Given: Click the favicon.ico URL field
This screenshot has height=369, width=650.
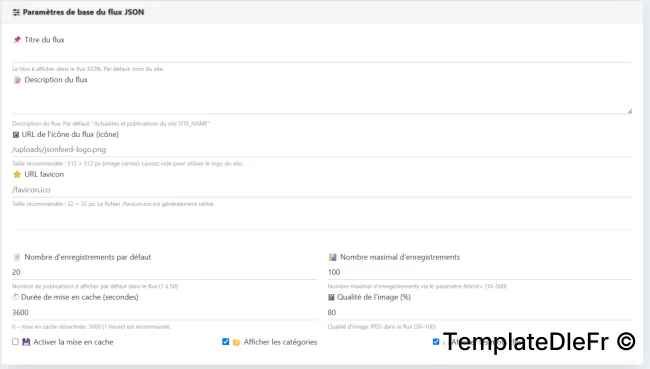Looking at the screenshot, I should [322, 190].
